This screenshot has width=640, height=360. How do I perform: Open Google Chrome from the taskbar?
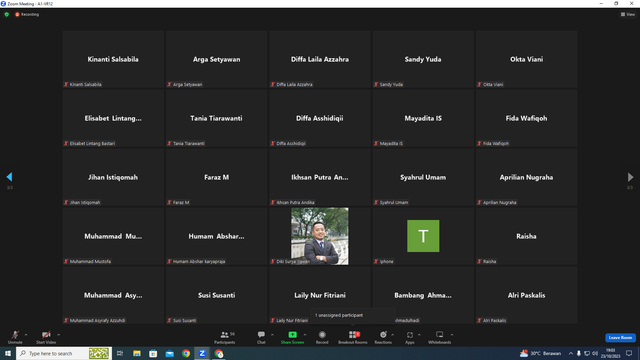coord(186,353)
